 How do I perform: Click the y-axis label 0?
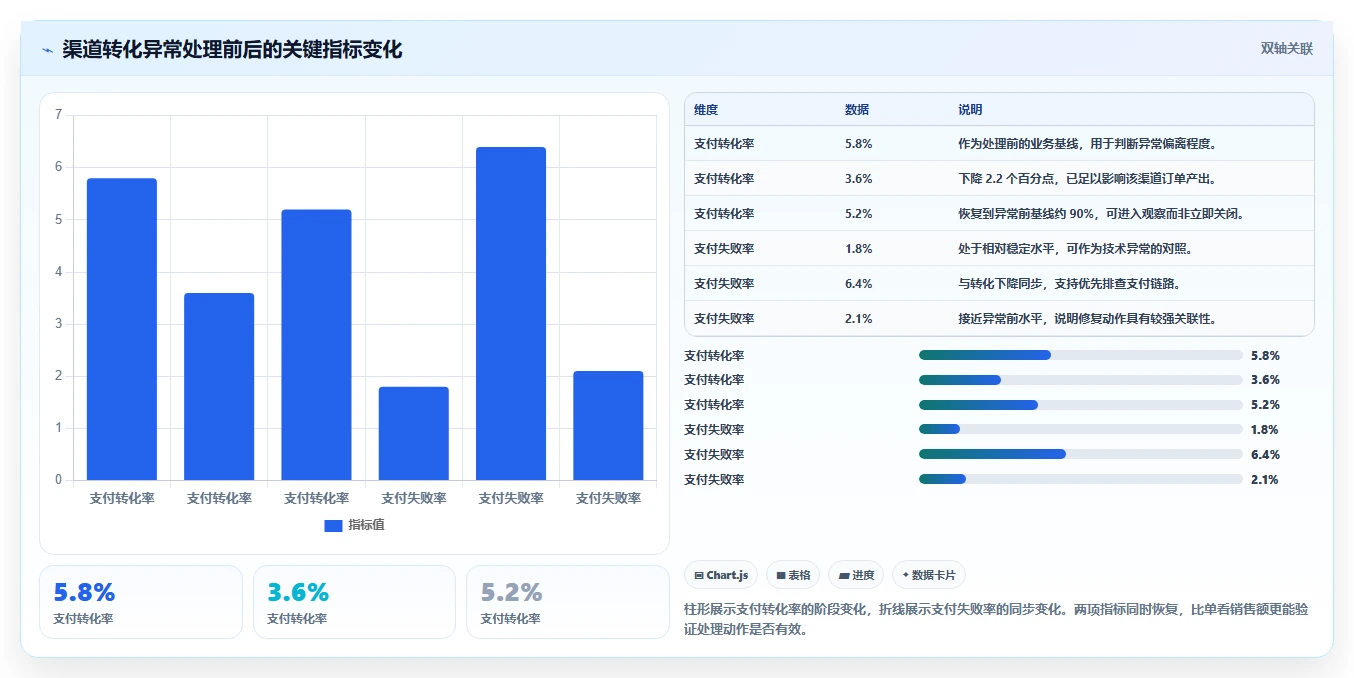(58, 480)
